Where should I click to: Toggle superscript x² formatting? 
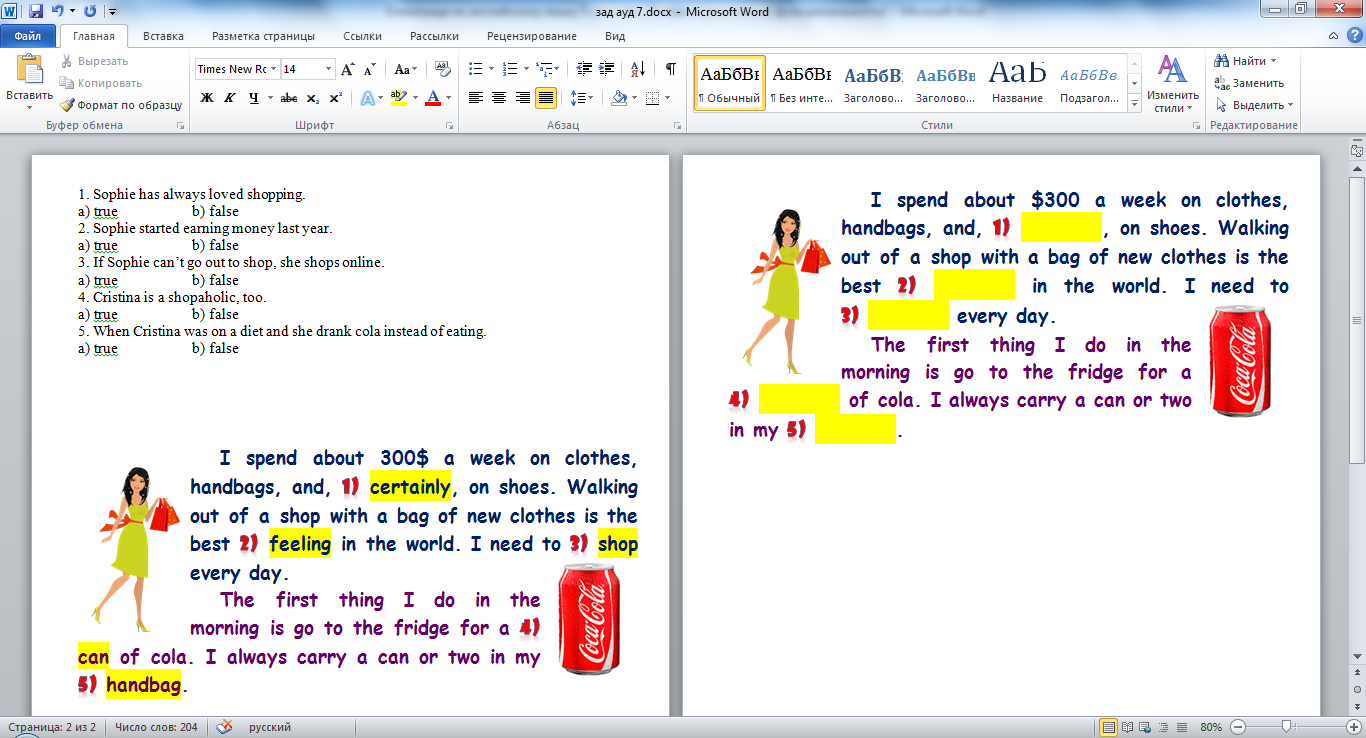coord(336,98)
